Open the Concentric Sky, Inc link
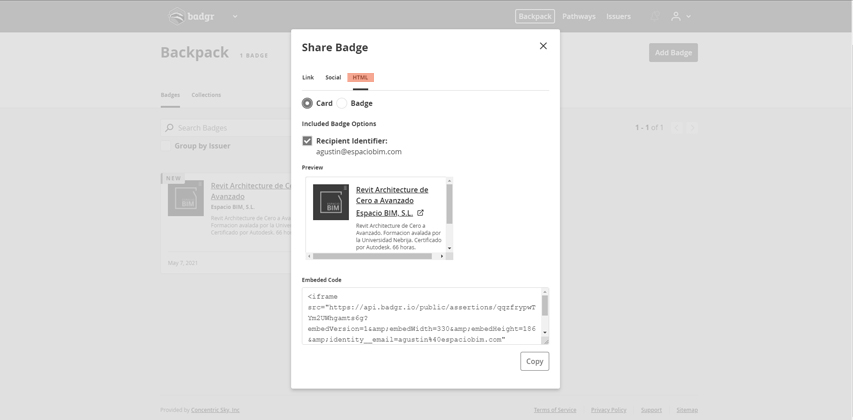Screen dimensions: 853x420 point(215,410)
